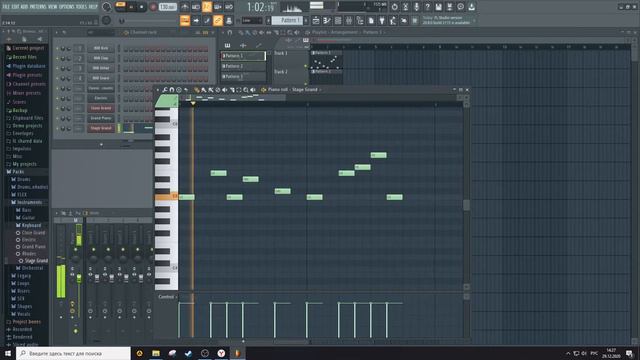This screenshot has width=640, height=360.
Task: Click the Windows taskbar search box
Action: pyautogui.click(x=73, y=353)
